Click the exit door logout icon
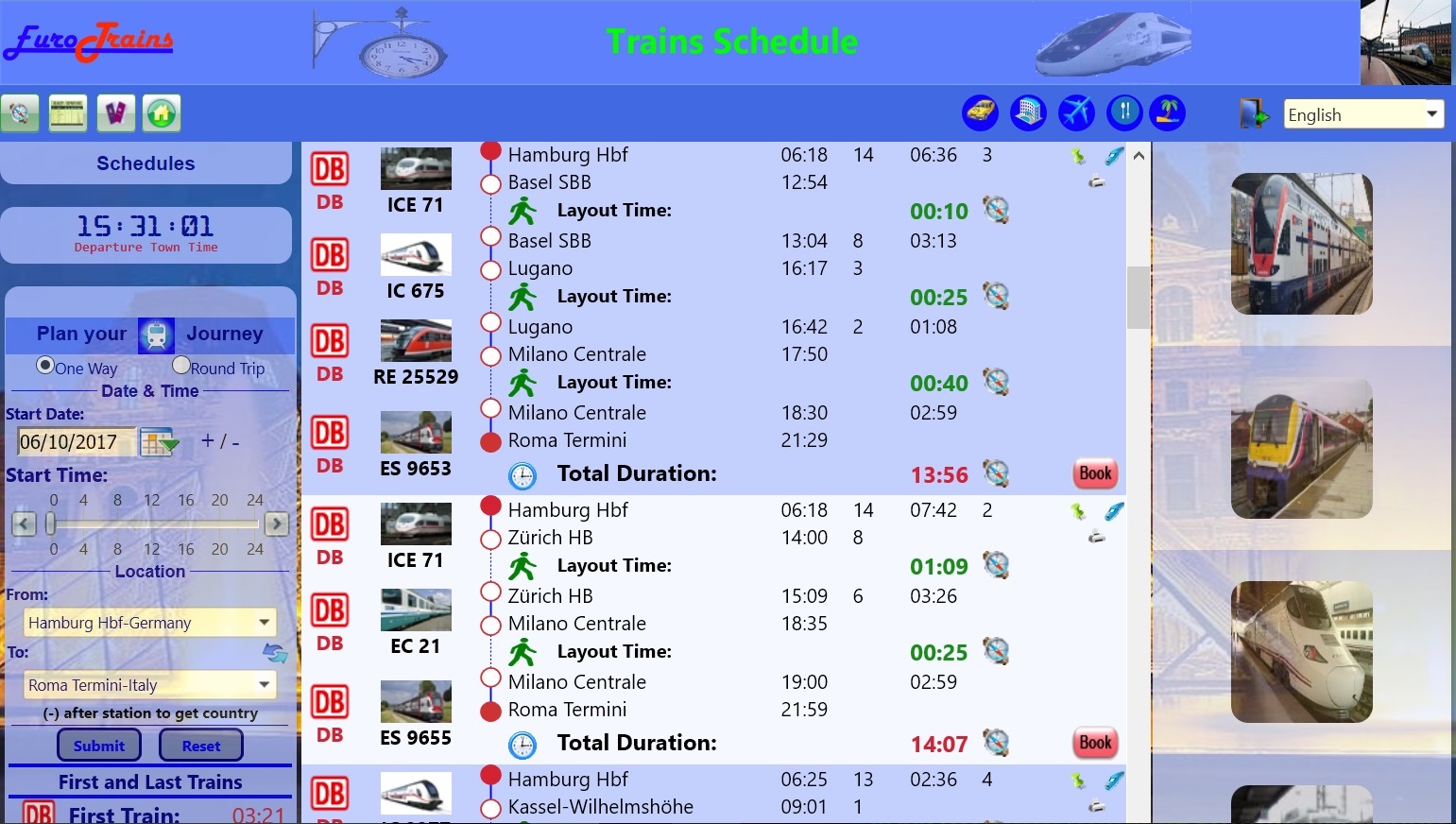The height and width of the screenshot is (824, 1456). pyautogui.click(x=1254, y=113)
